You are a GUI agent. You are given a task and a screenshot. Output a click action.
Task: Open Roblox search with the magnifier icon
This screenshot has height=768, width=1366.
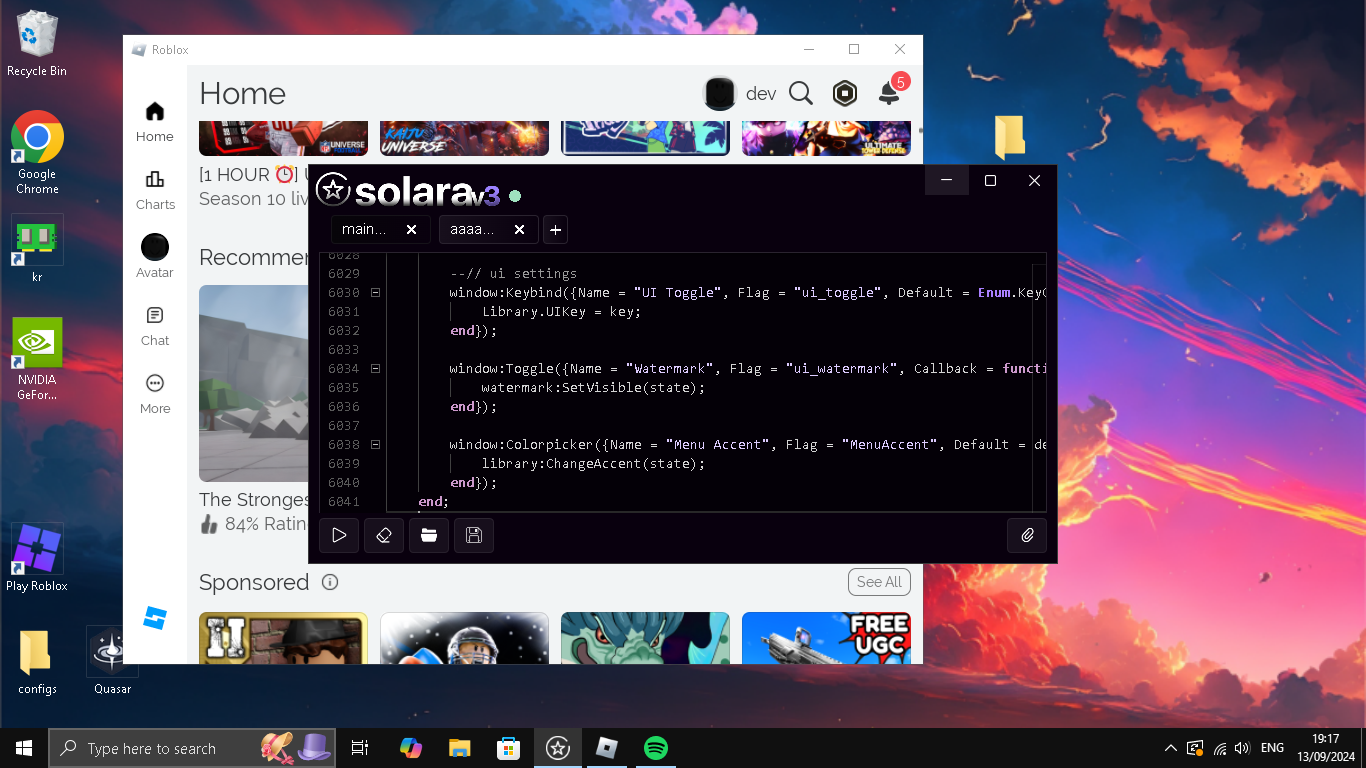click(x=801, y=93)
